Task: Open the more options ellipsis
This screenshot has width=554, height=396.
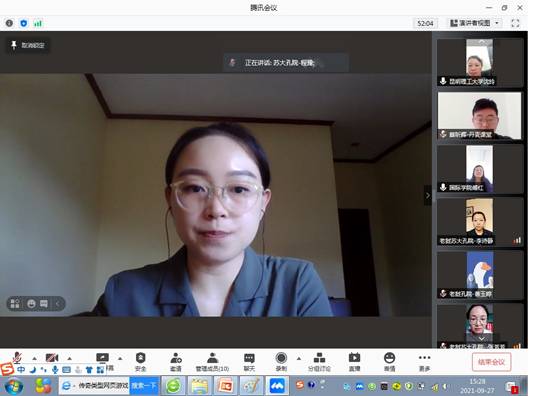Action: click(424, 362)
